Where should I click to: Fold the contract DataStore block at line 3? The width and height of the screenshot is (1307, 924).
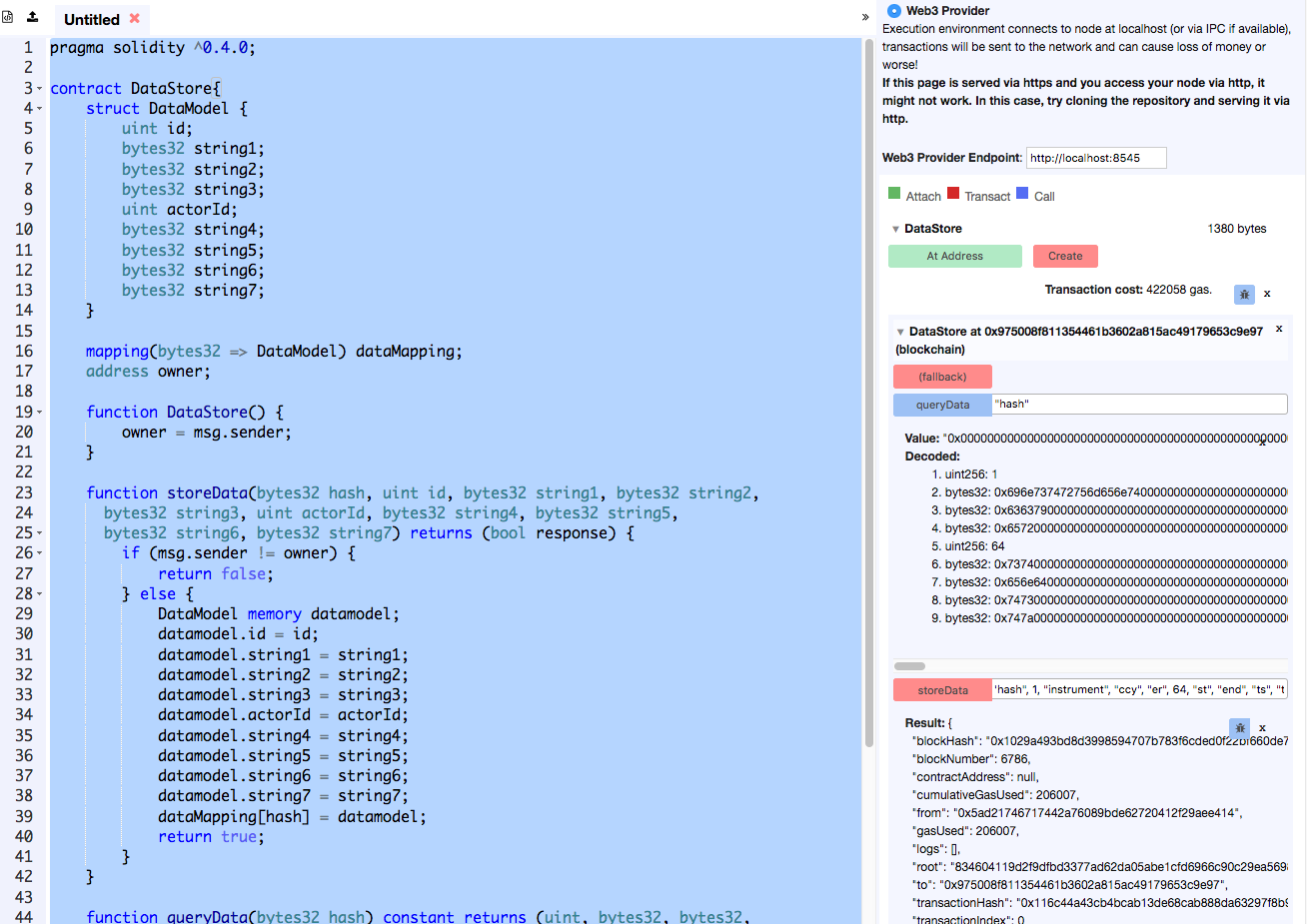(x=40, y=89)
